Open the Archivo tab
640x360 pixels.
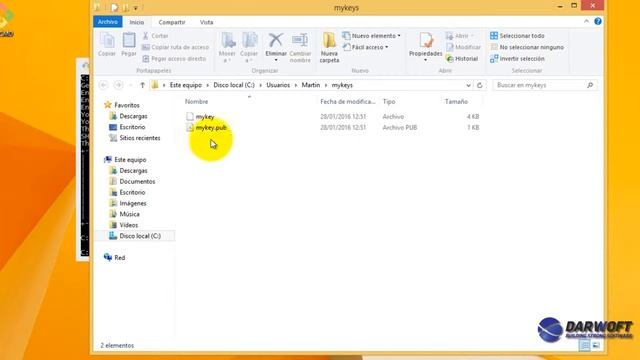[x=108, y=22]
